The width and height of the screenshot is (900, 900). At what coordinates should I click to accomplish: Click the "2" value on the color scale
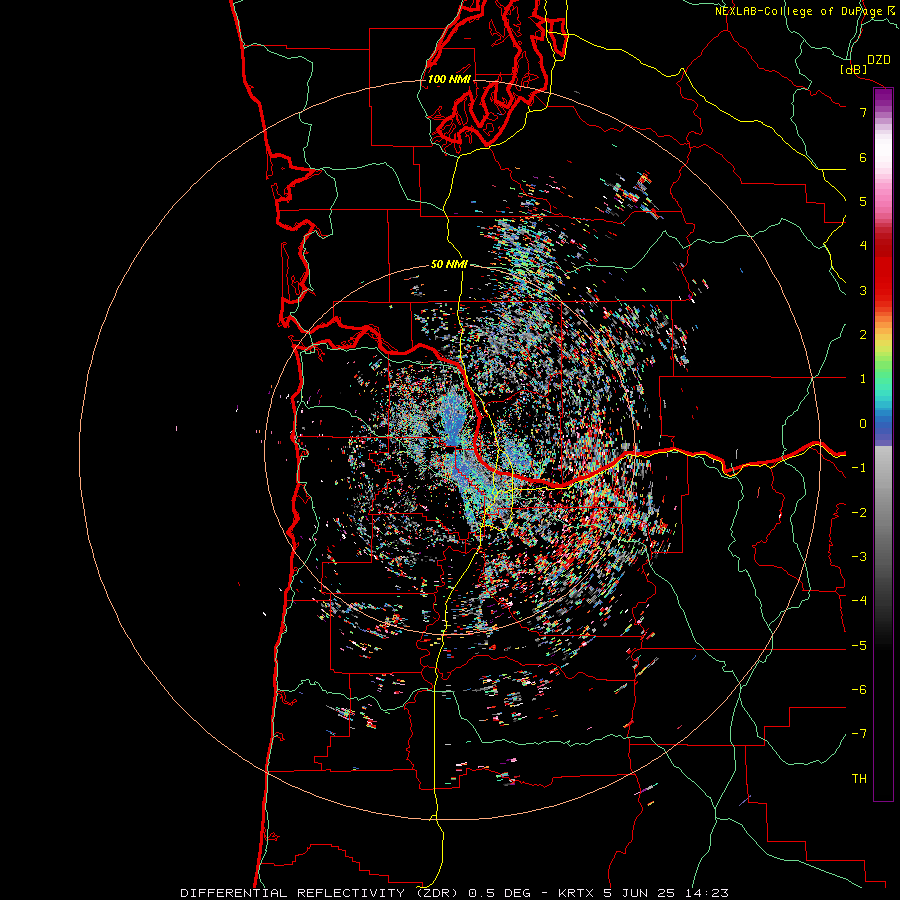click(863, 335)
